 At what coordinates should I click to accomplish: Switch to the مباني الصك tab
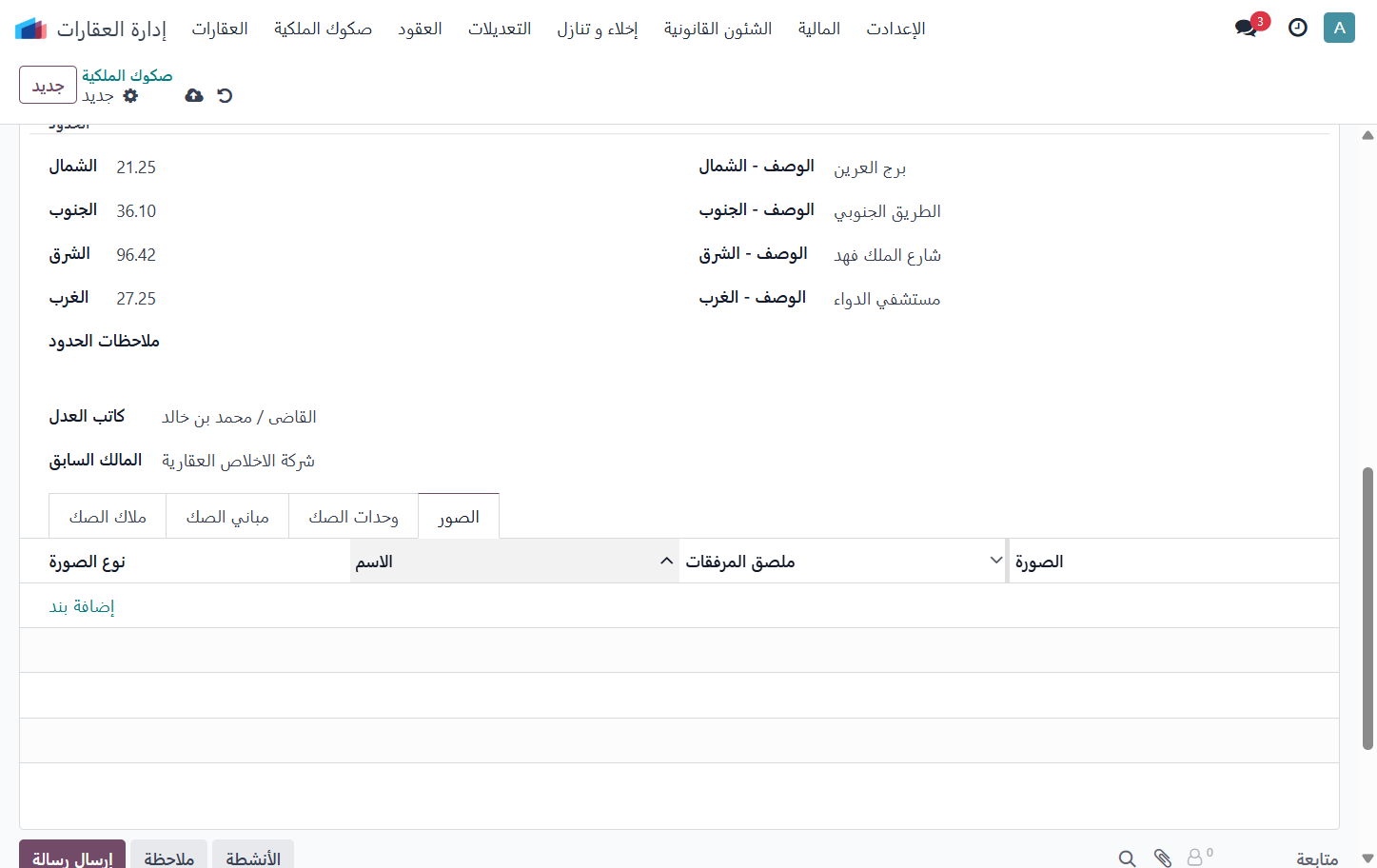click(227, 517)
